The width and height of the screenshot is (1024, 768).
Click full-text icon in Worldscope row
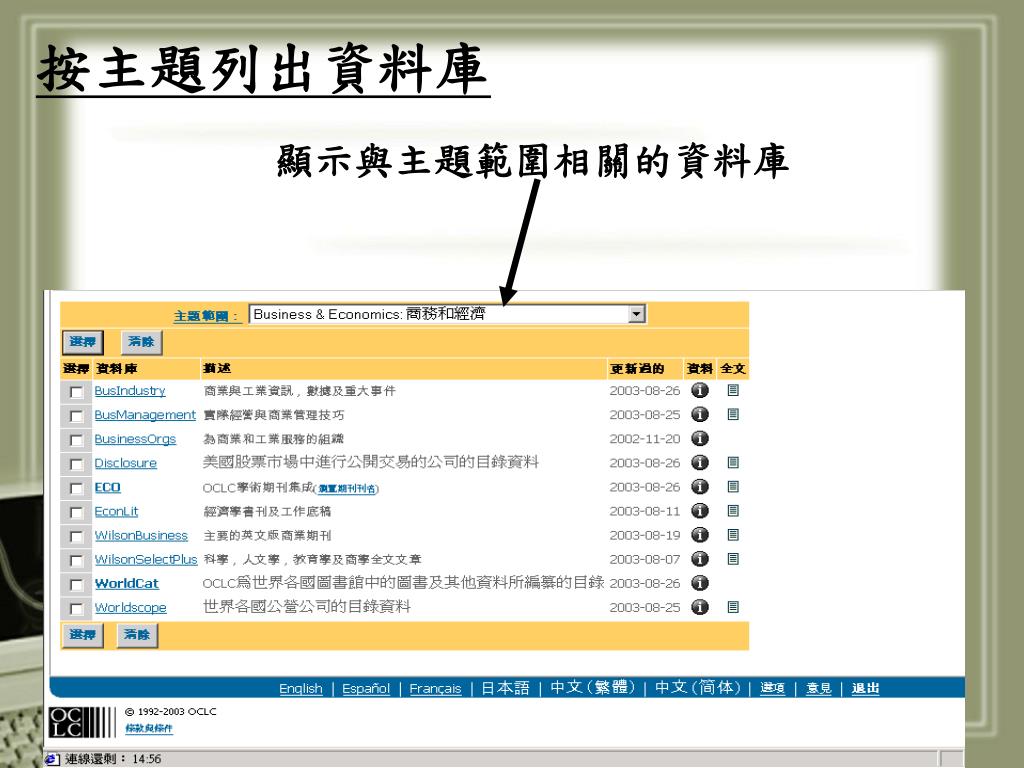point(733,607)
